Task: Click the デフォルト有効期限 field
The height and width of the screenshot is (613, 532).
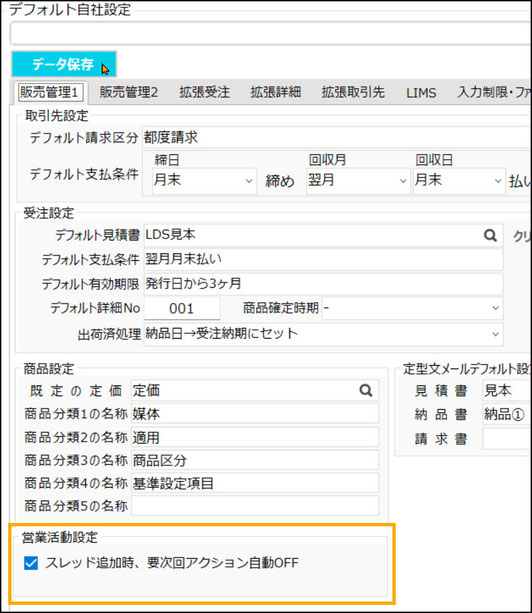Action: tap(323, 284)
